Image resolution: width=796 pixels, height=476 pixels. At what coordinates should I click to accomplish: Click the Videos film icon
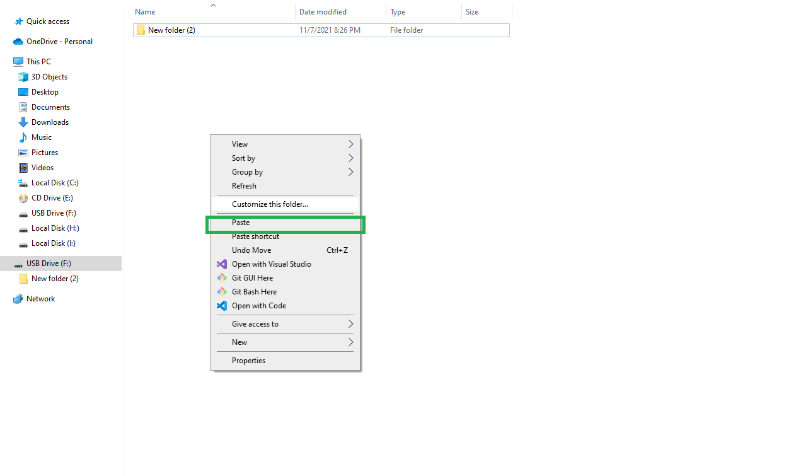tap(23, 167)
